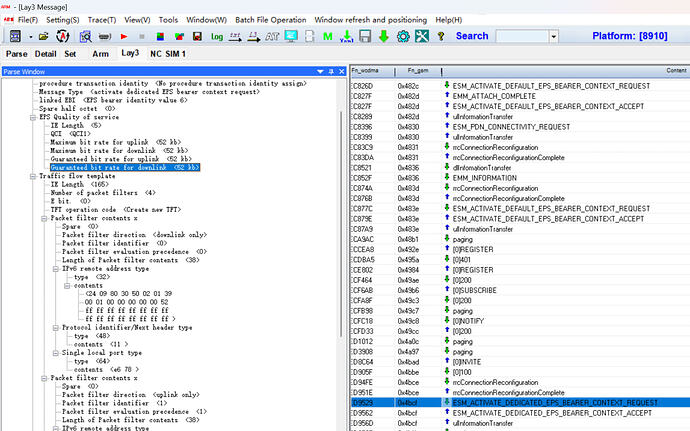Viewport: 690px width, 431px height.
Task: Click the Search label button
Action: pos(472,36)
